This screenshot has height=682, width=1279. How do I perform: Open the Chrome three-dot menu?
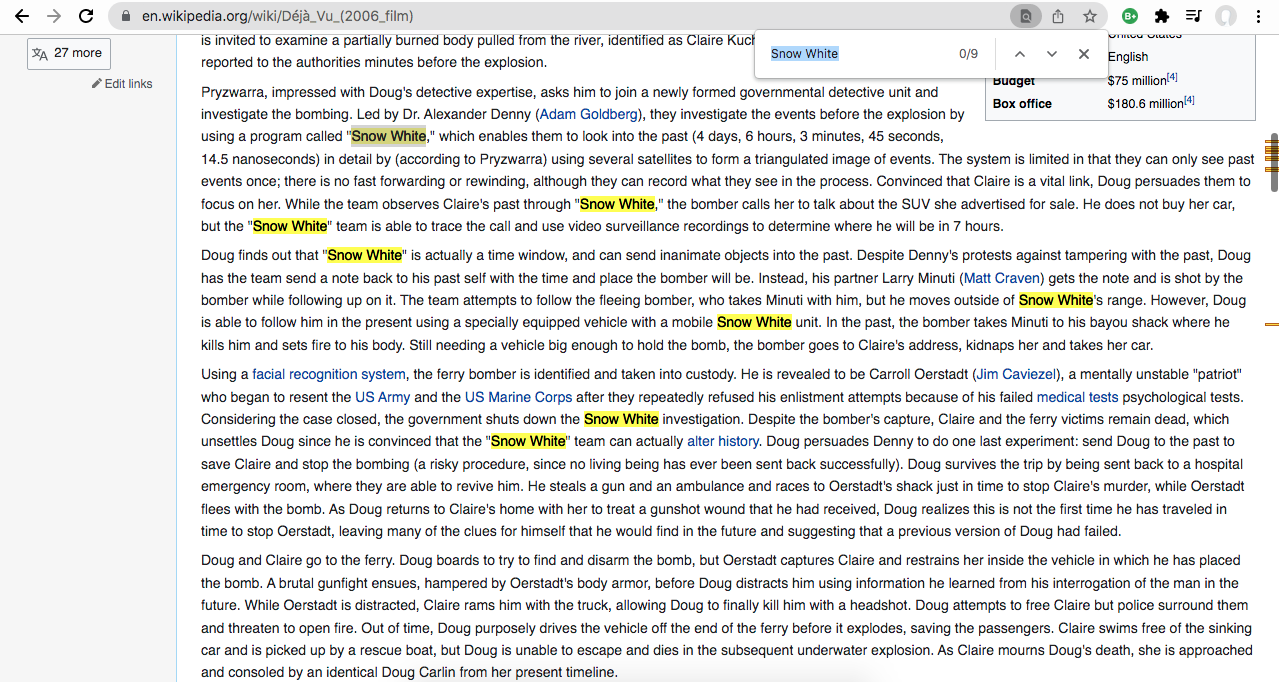pyautogui.click(x=1258, y=16)
